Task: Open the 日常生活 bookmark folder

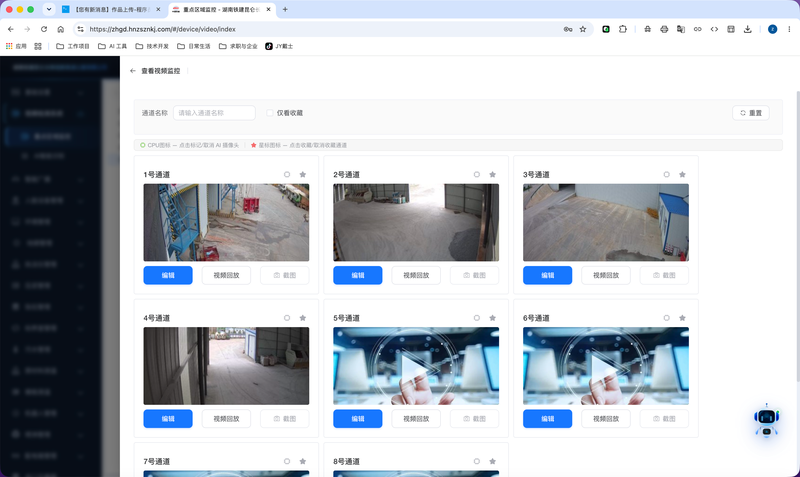Action: click(193, 46)
